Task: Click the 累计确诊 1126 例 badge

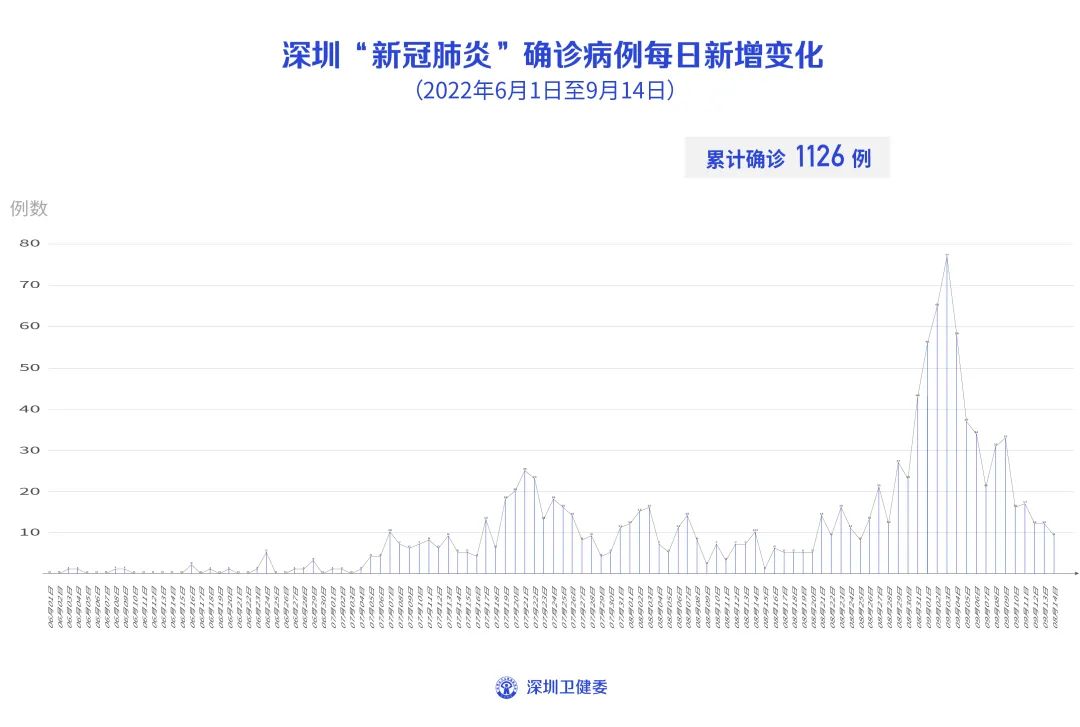Action: pos(787,158)
